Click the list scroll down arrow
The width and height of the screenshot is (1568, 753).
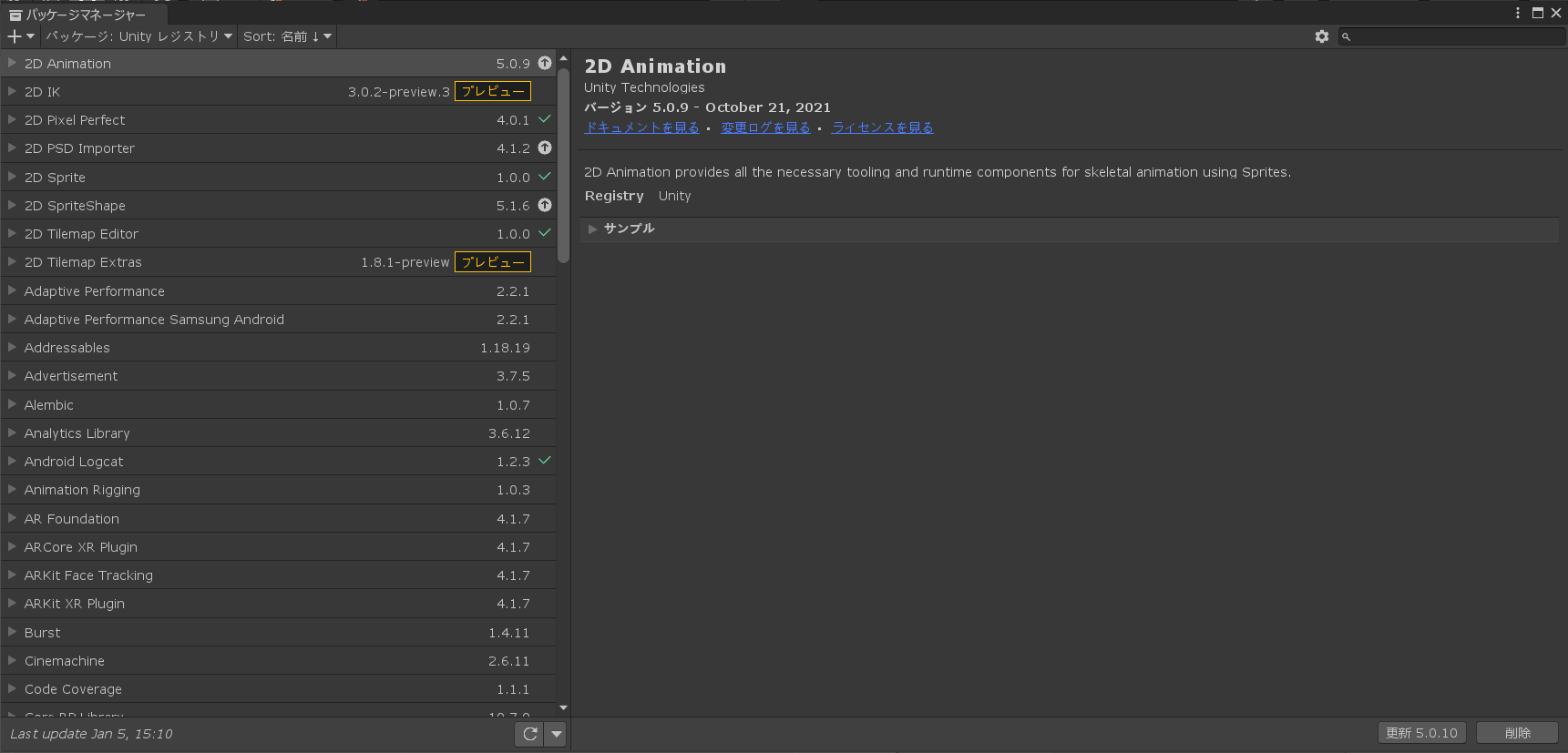click(x=563, y=707)
